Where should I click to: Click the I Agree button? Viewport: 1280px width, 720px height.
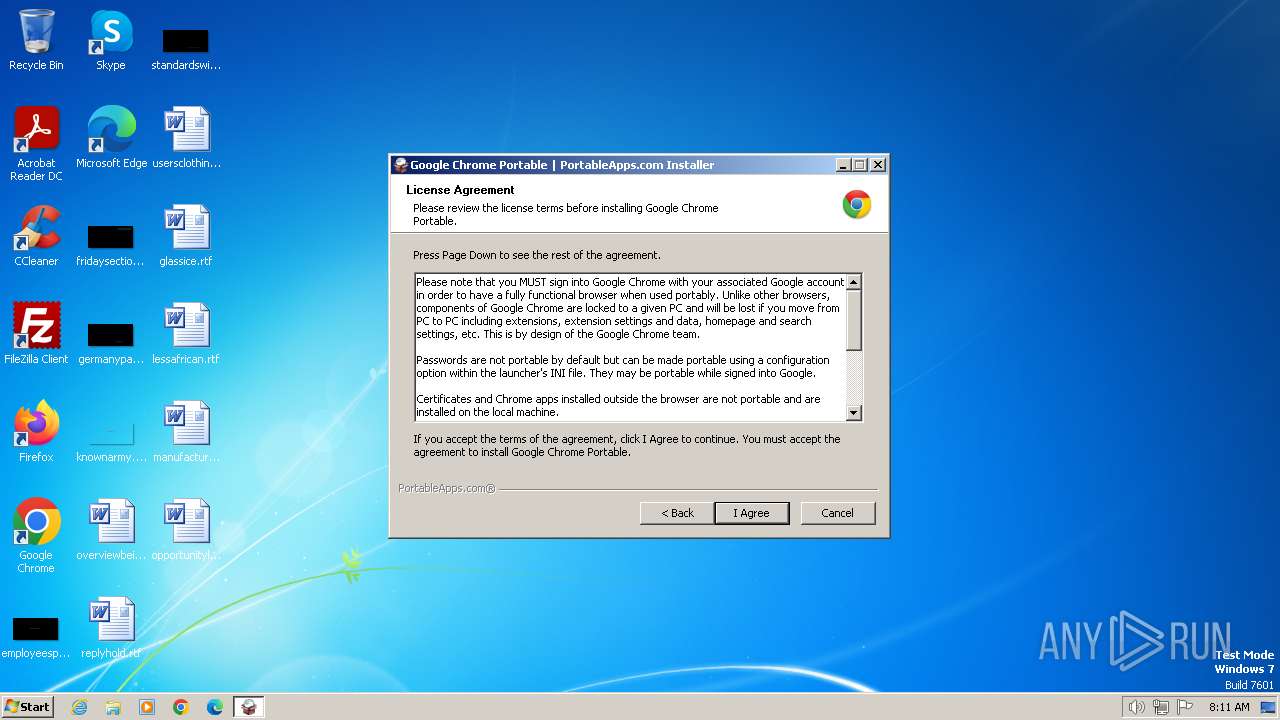[752, 513]
